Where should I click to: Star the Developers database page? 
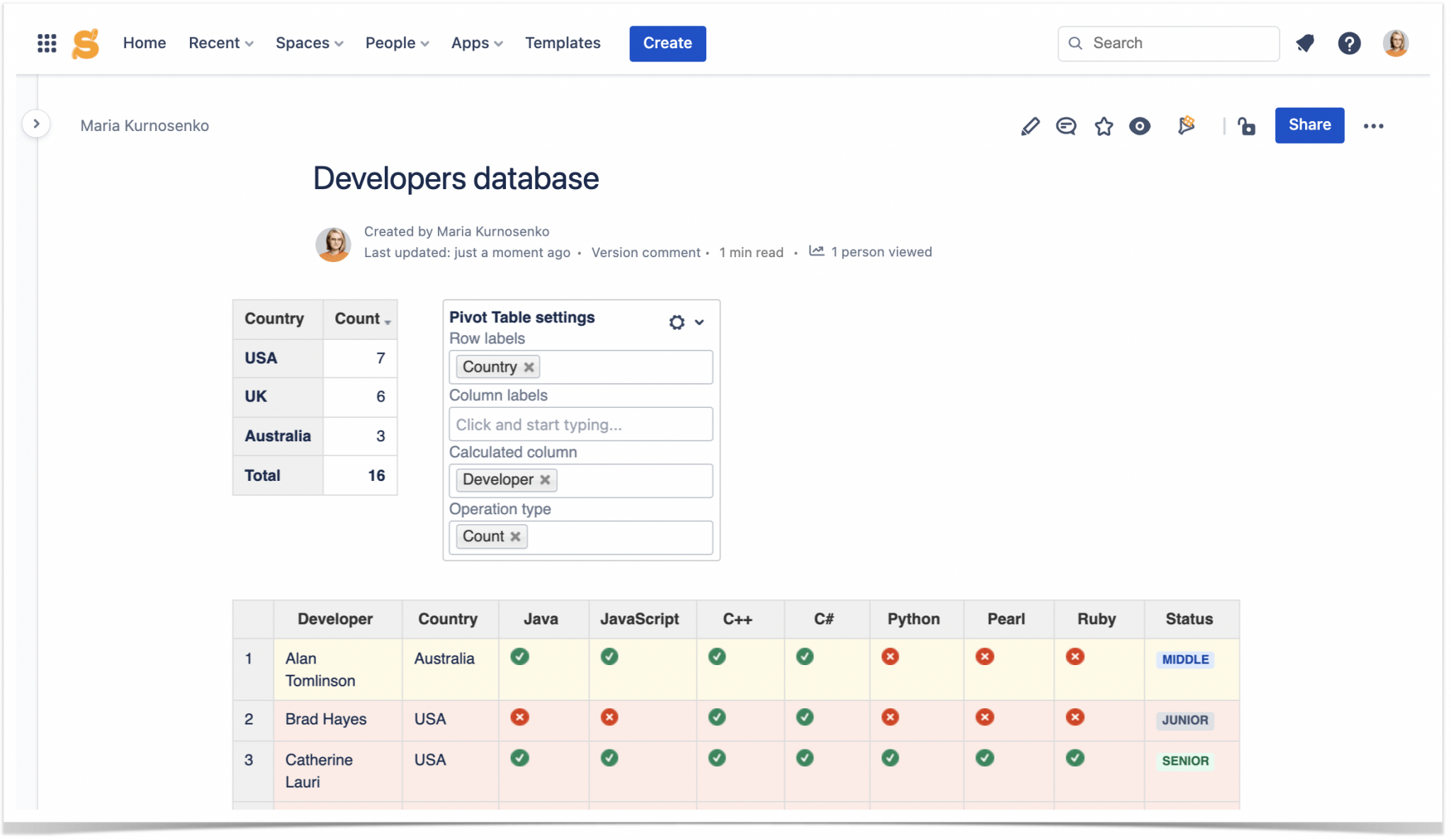(x=1103, y=125)
